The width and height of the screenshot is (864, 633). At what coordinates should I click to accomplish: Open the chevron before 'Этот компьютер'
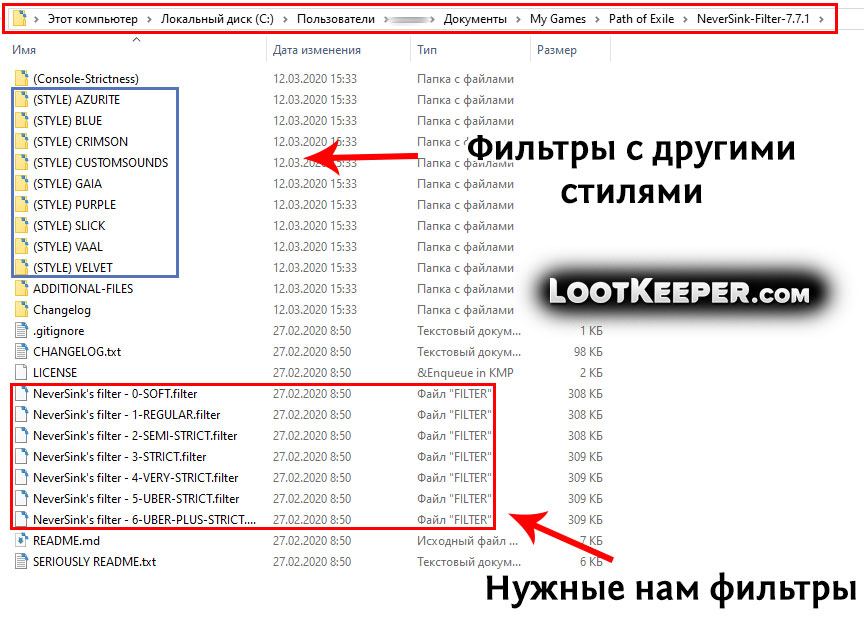pyautogui.click(x=36, y=19)
